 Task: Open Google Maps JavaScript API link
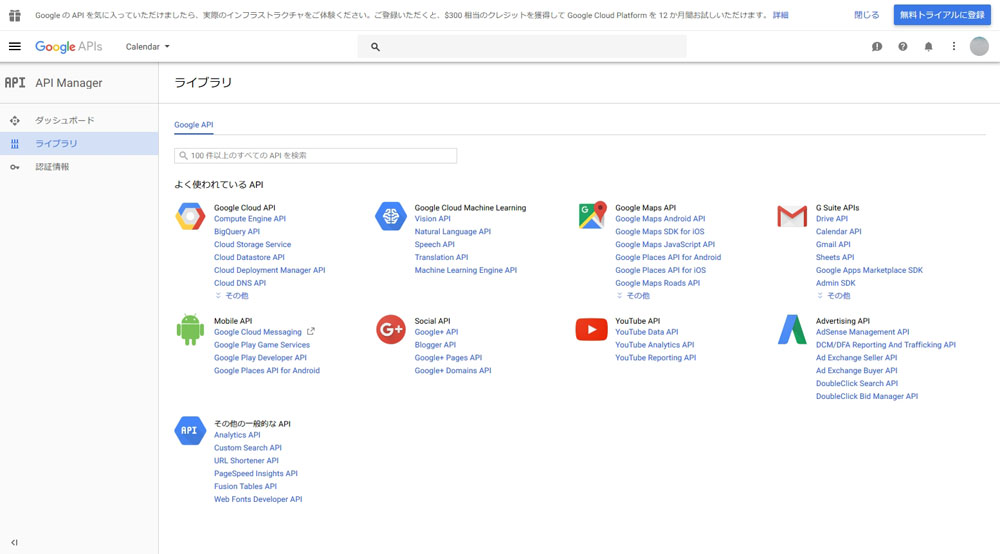[x=665, y=244]
